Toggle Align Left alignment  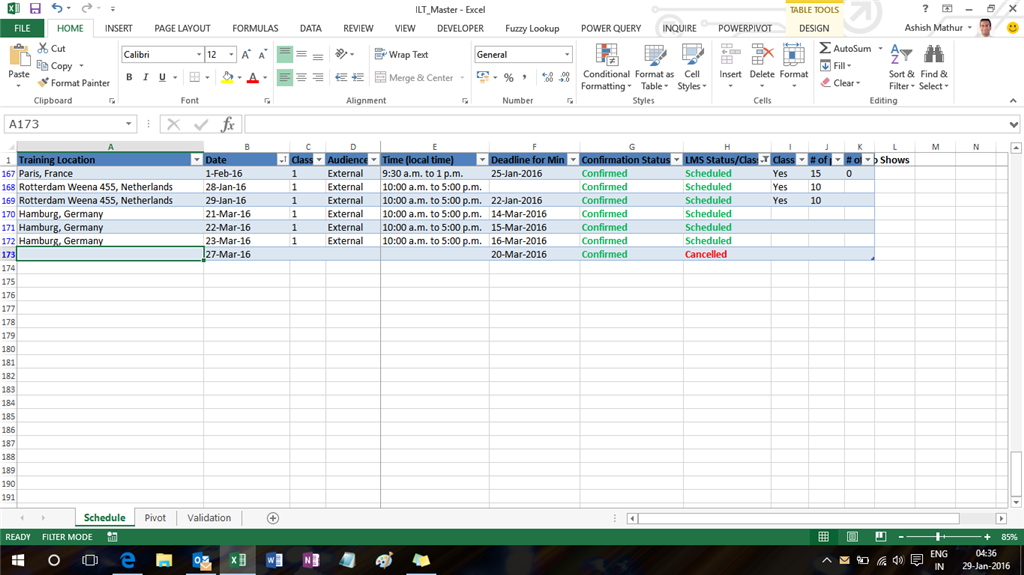pyautogui.click(x=285, y=77)
